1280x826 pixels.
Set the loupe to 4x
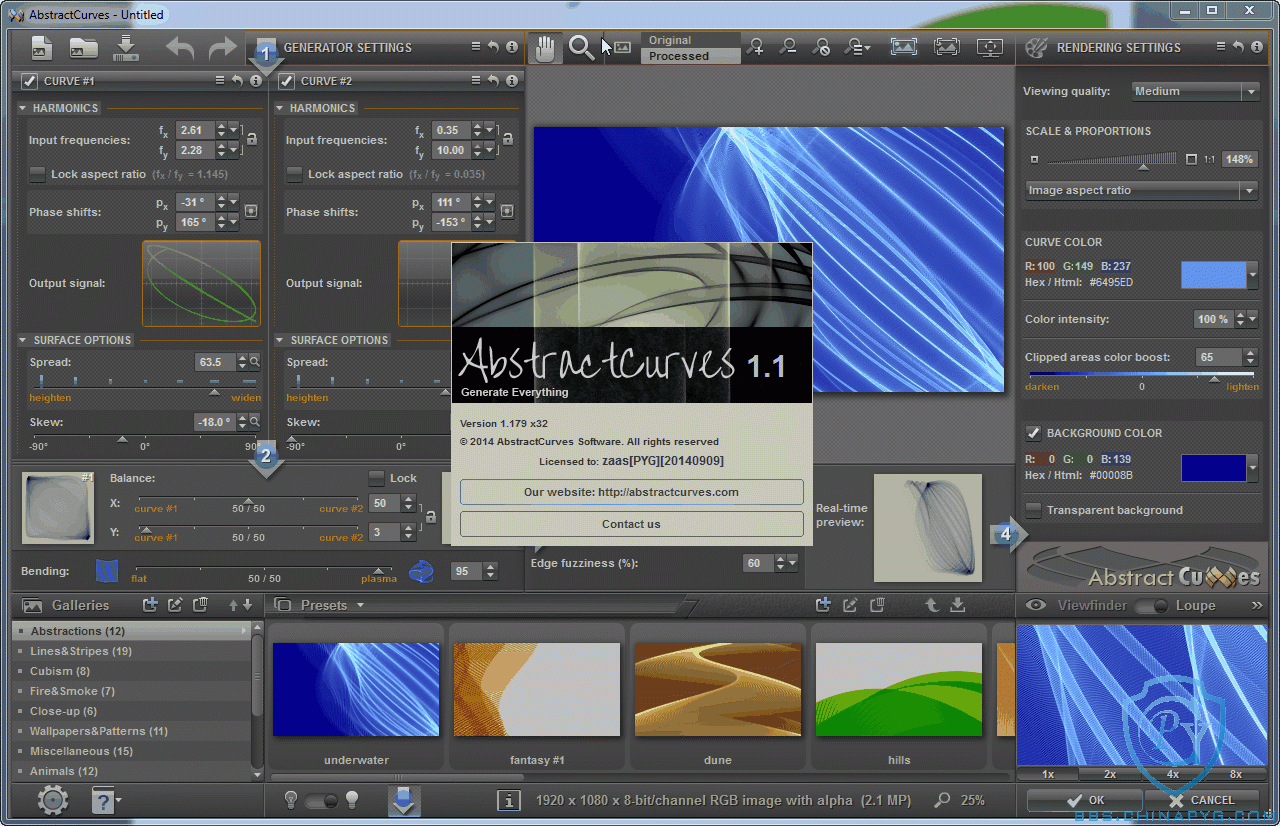pyautogui.click(x=1173, y=774)
